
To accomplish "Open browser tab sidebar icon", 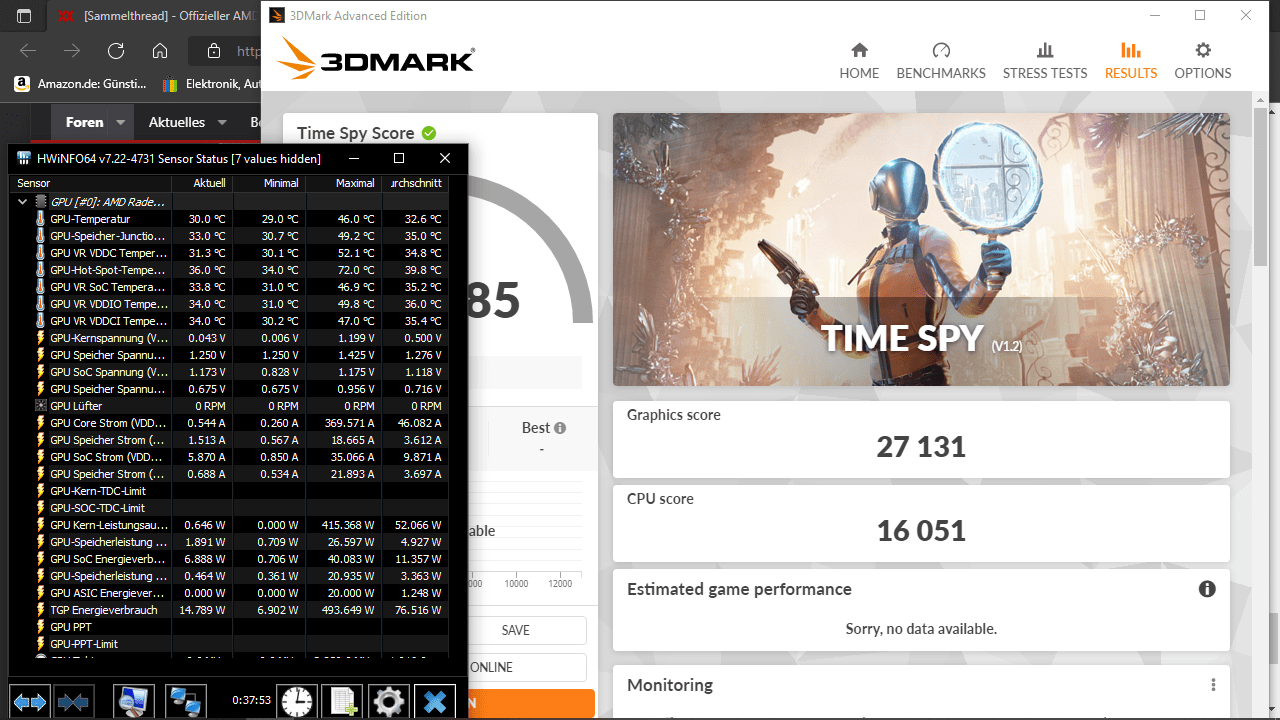I will click(23, 16).
